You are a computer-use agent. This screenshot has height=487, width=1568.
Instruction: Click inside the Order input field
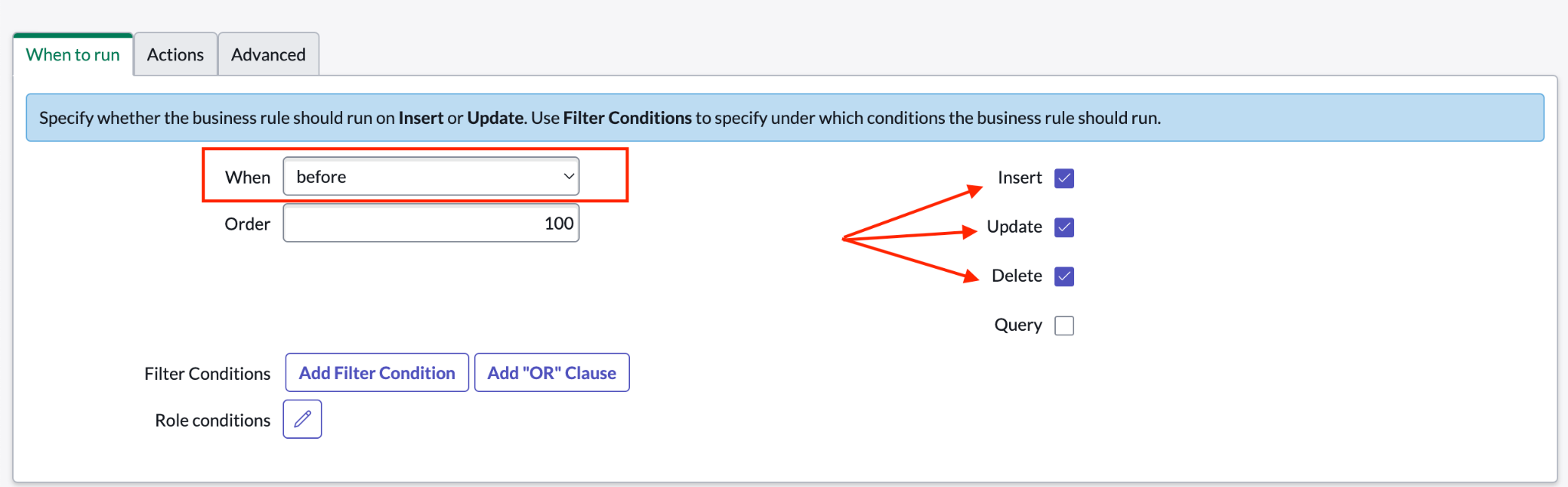point(430,223)
